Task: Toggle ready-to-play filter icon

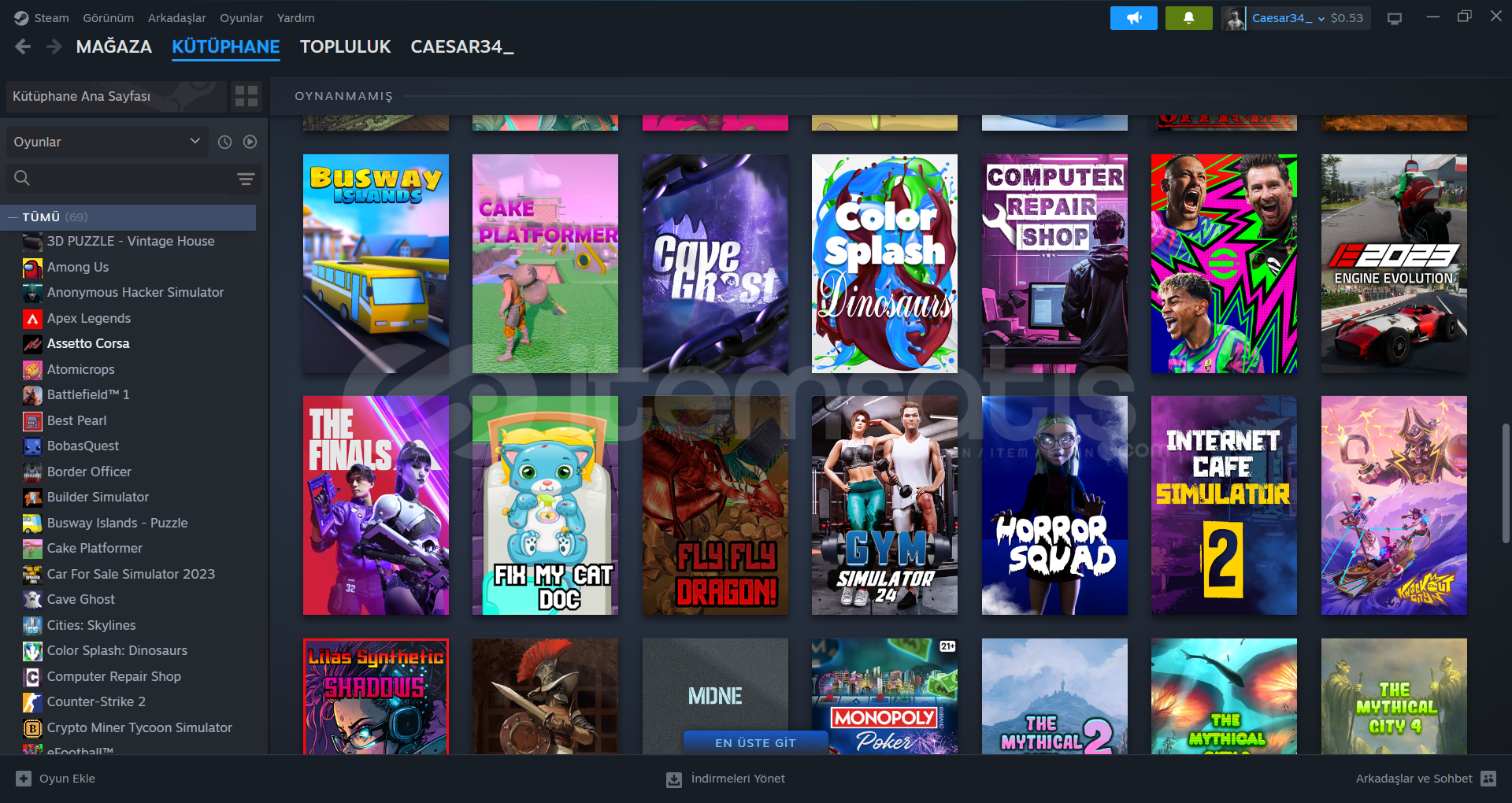Action: (x=250, y=142)
